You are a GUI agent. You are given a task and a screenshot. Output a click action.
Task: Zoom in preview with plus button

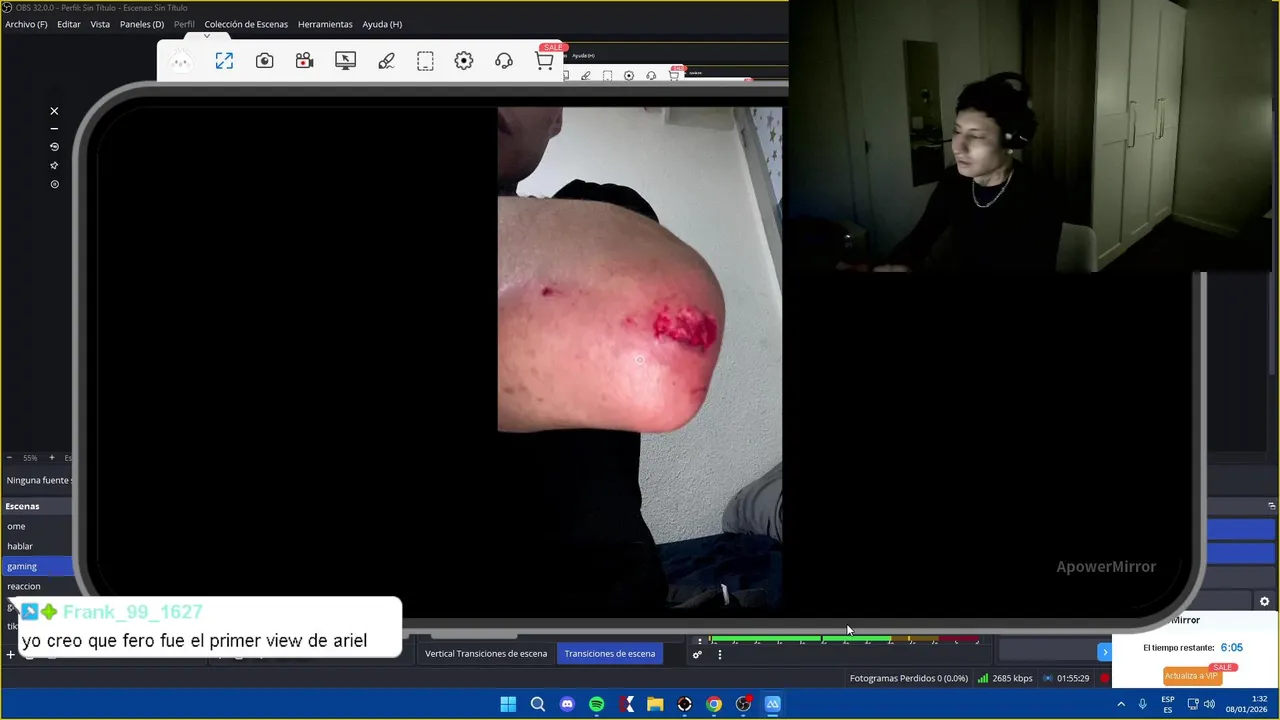click(x=52, y=458)
